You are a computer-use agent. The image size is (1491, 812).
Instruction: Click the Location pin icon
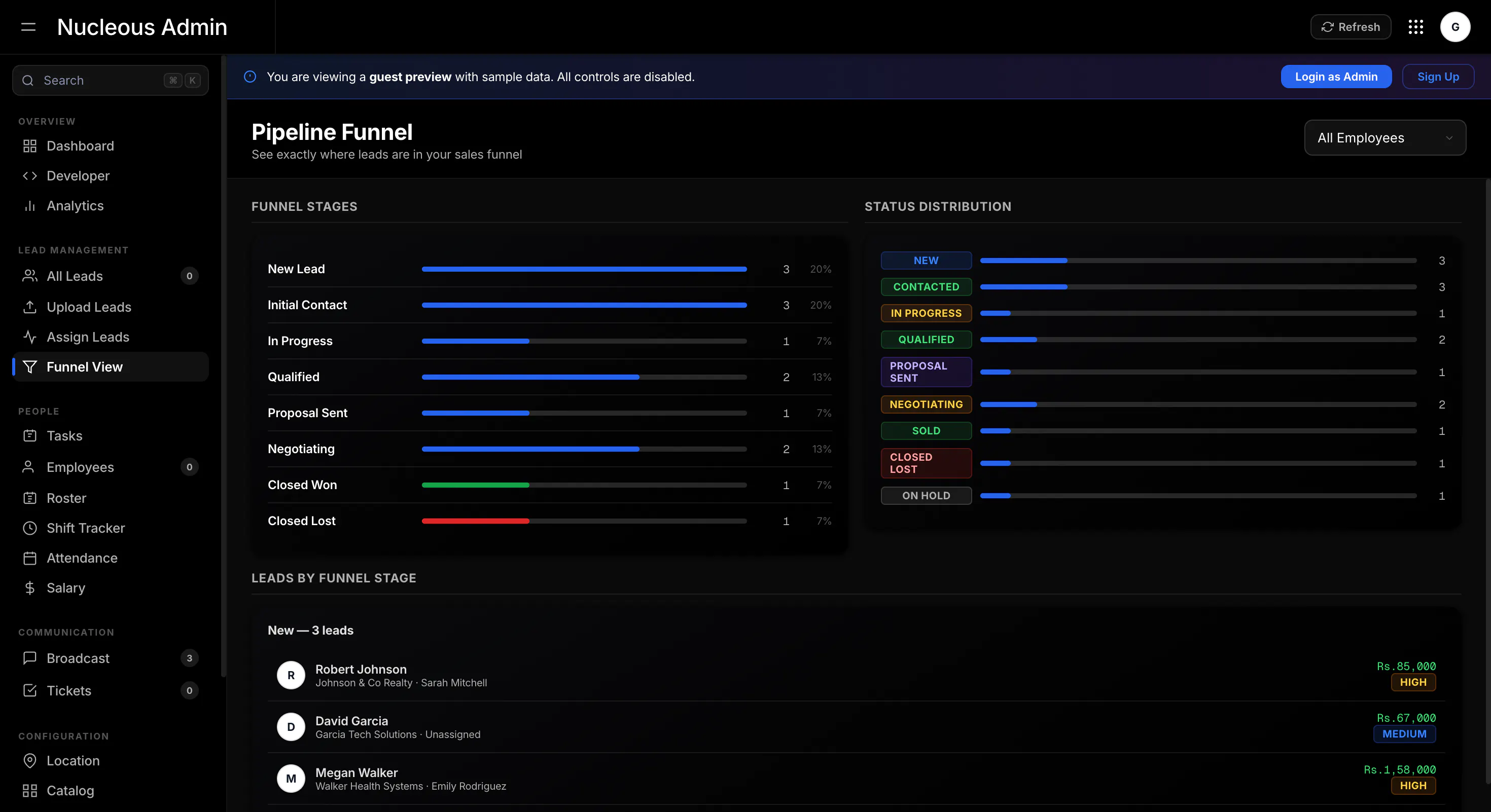tap(29, 760)
